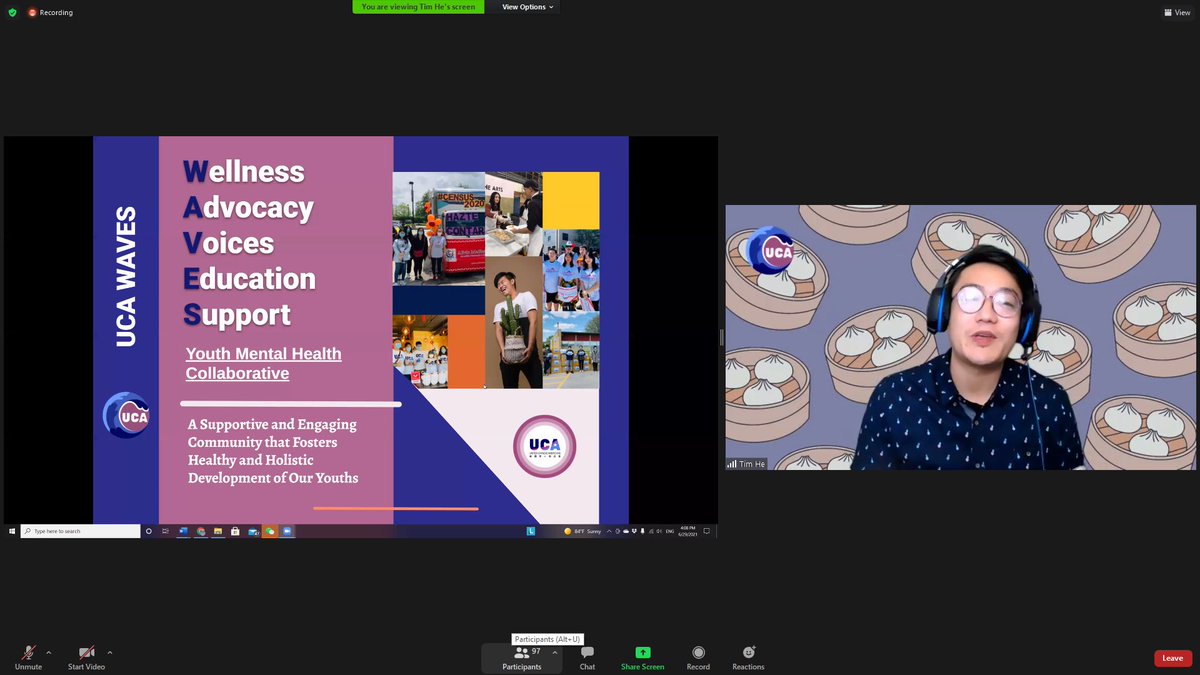Image resolution: width=1200 pixels, height=675 pixels.
Task: Select Tim He's video thumbnail
Action: (x=960, y=337)
